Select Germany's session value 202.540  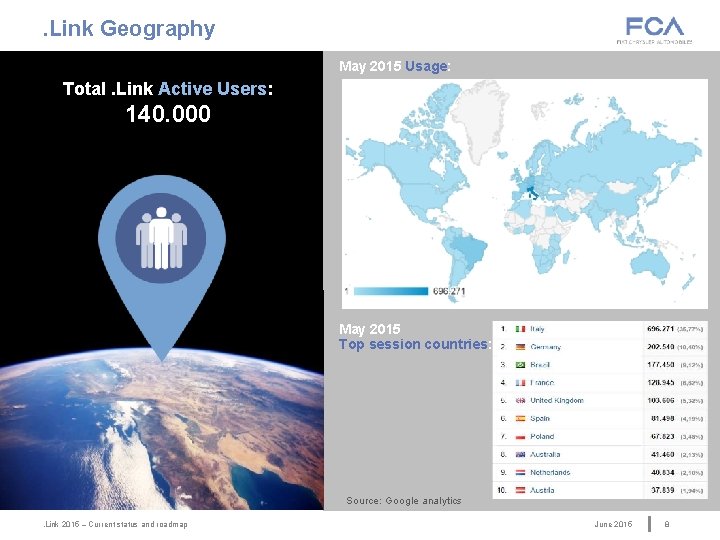660,347
